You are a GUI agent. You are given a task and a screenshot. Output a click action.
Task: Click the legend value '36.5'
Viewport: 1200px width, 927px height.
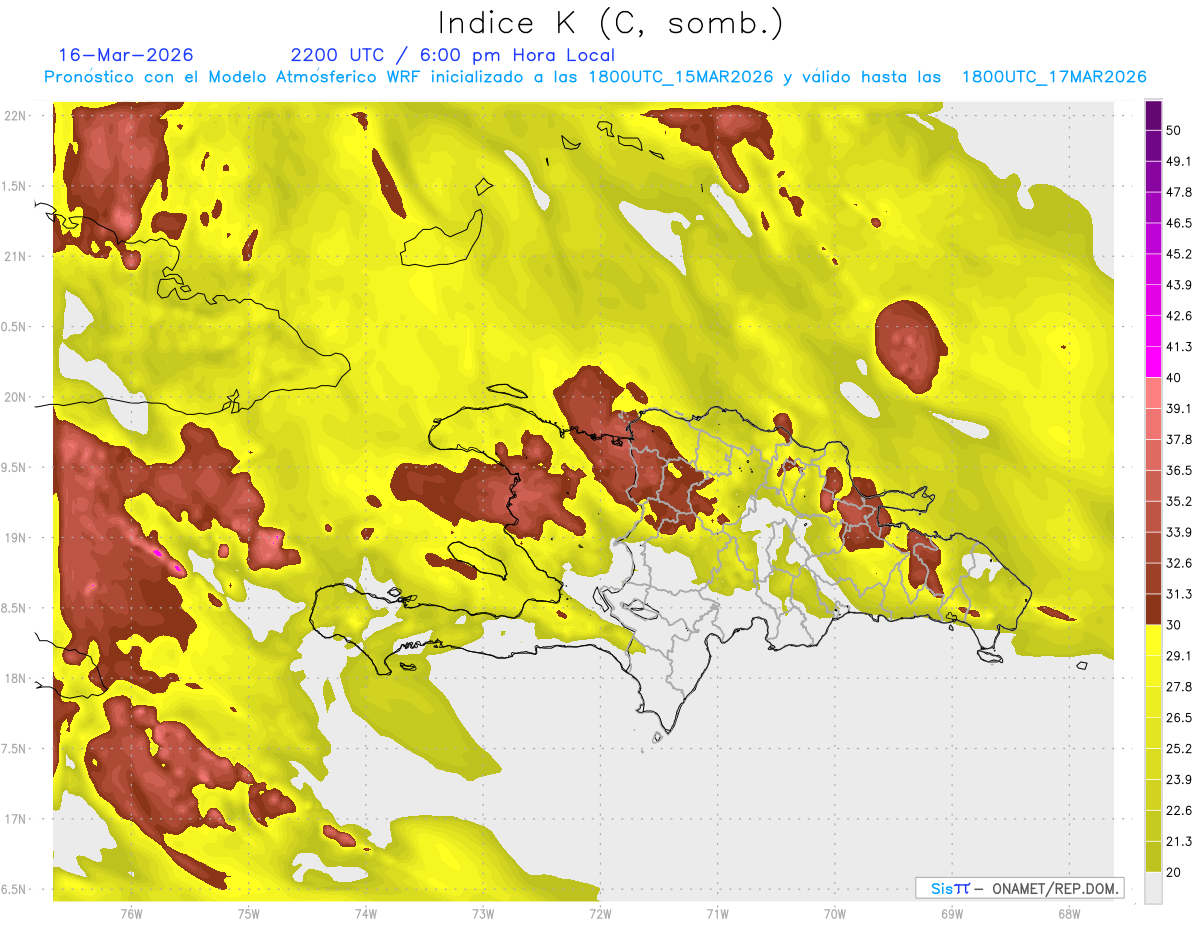point(1179,470)
